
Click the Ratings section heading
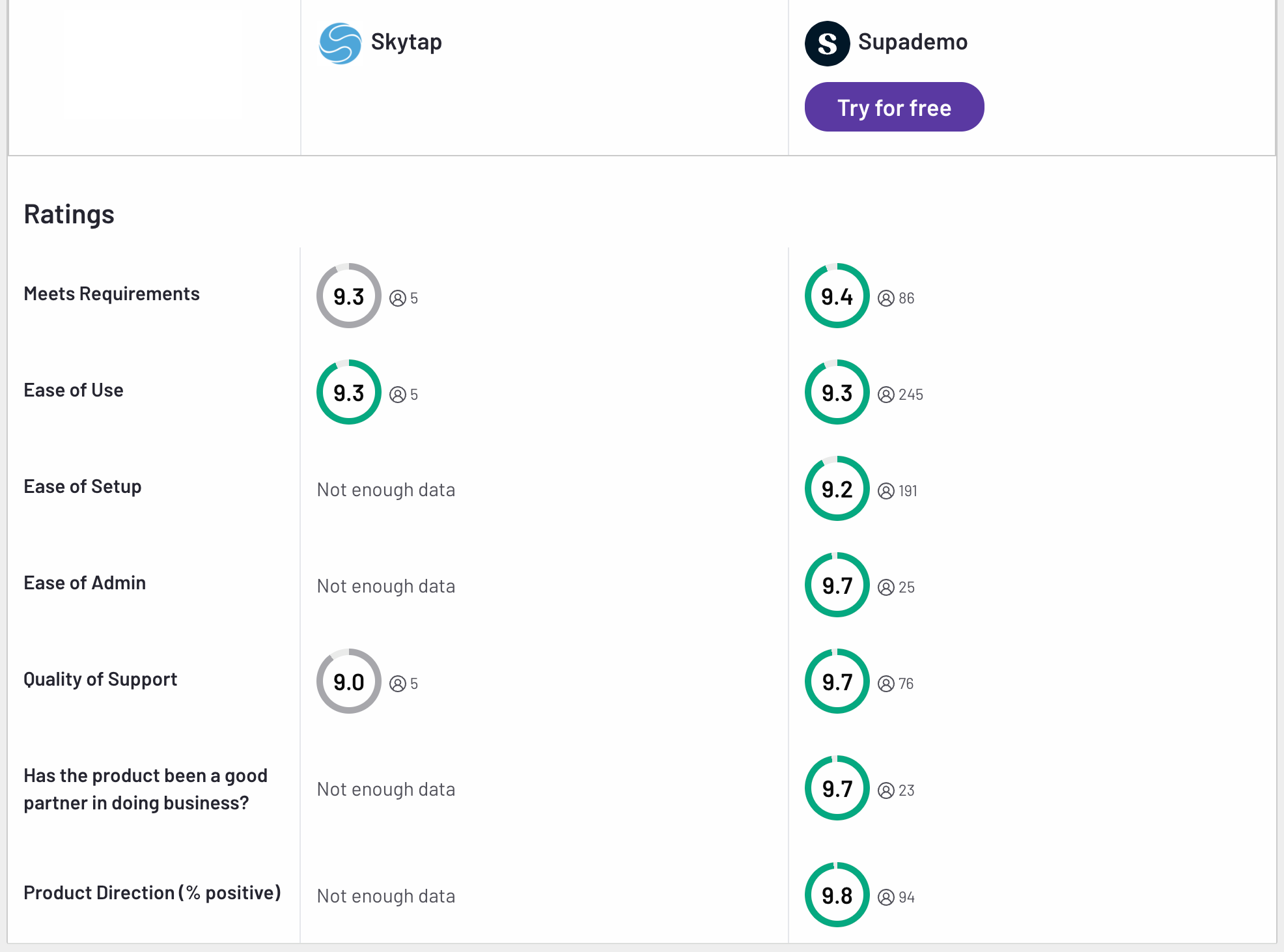[69, 213]
